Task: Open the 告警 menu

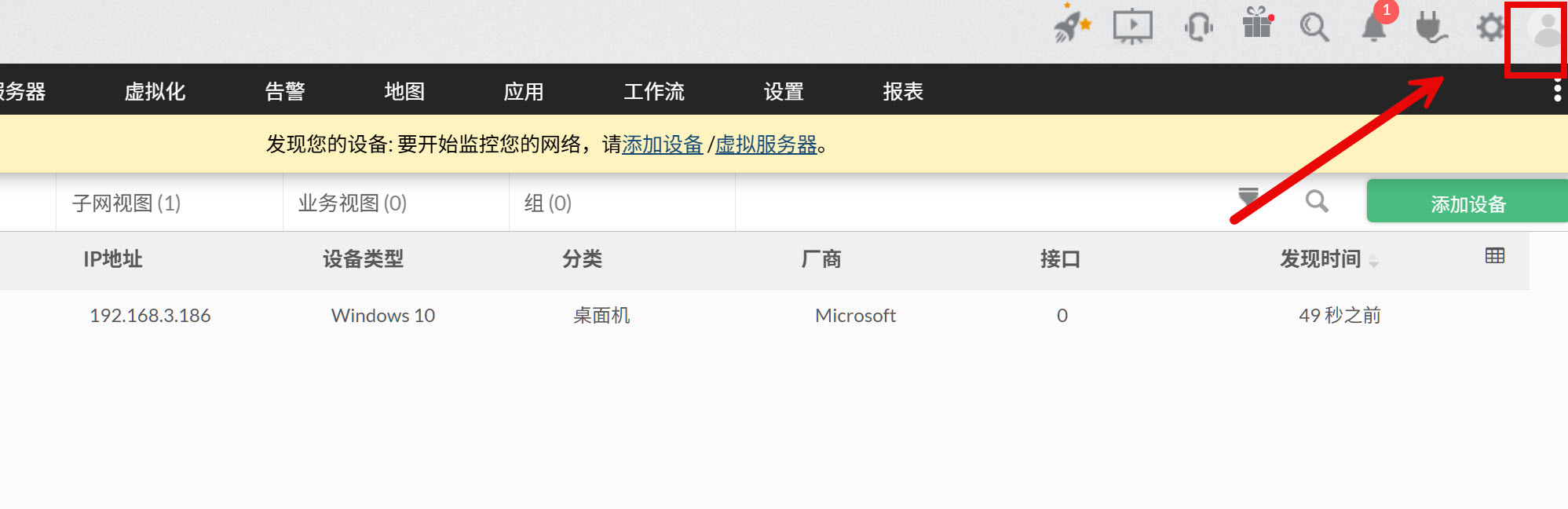Action: [285, 92]
